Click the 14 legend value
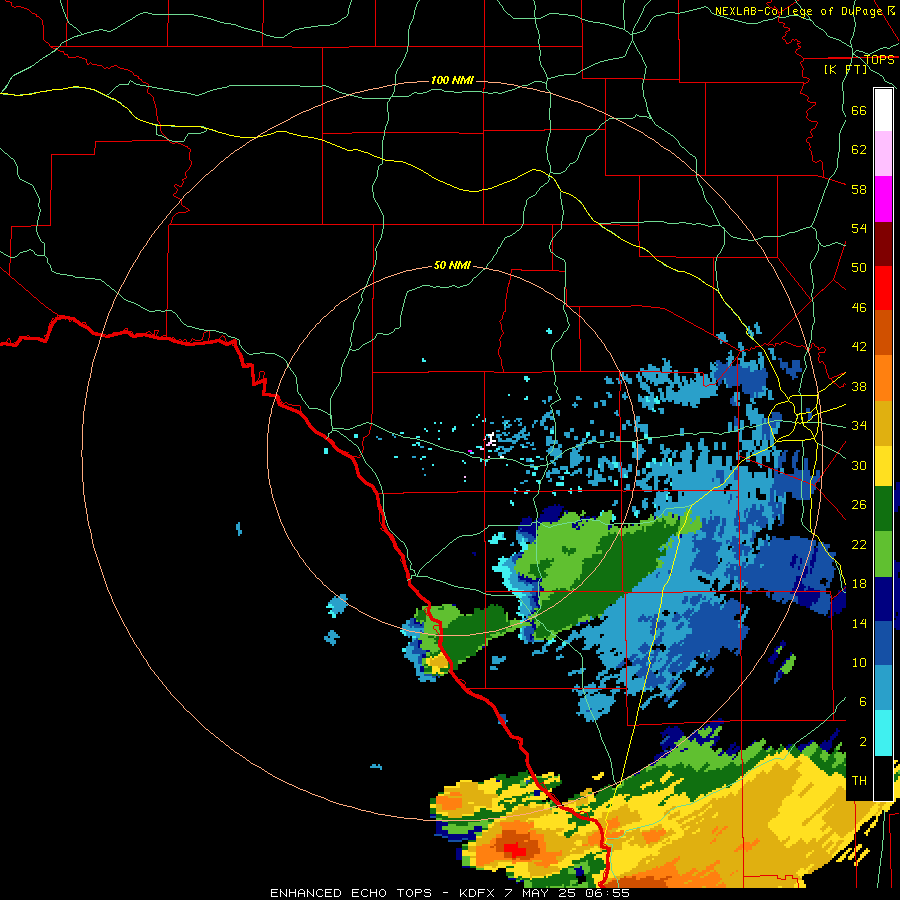 [x=859, y=624]
